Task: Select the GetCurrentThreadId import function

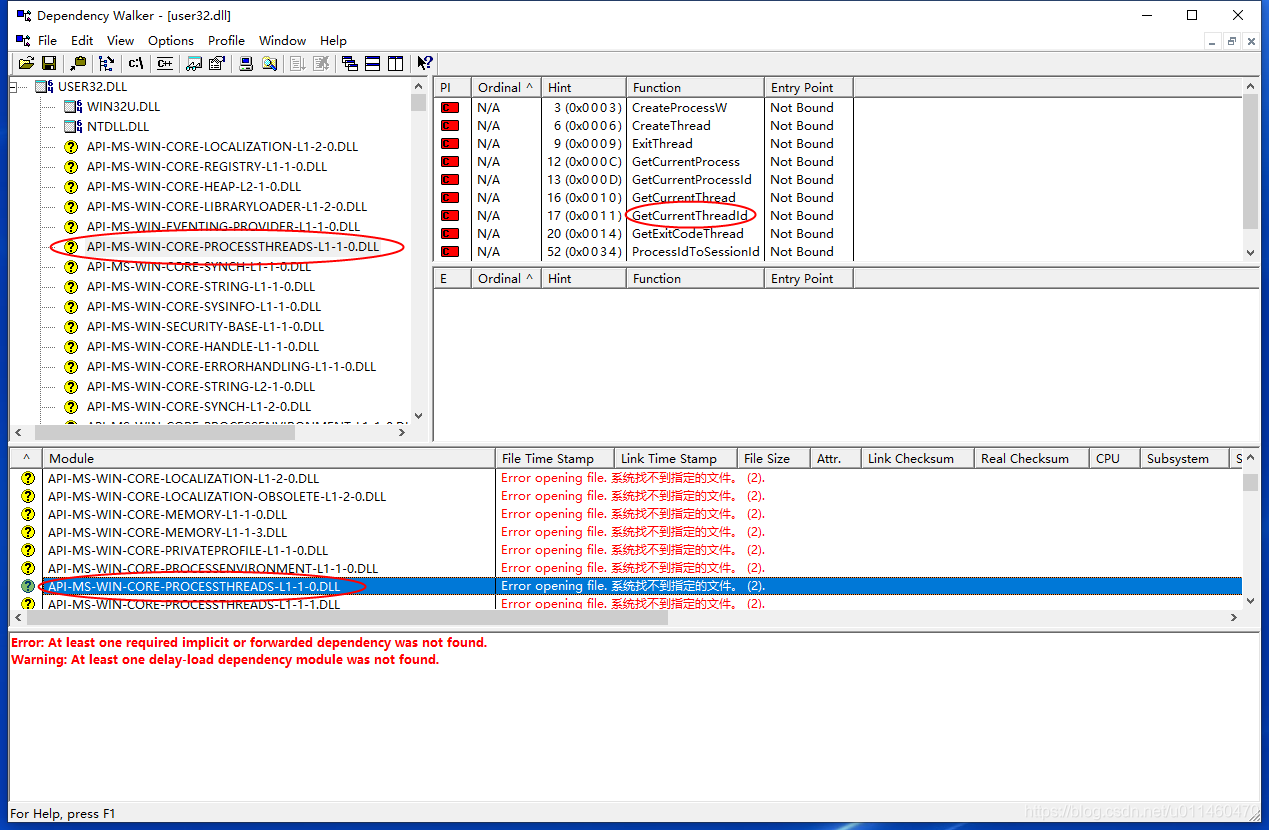Action: 689,216
